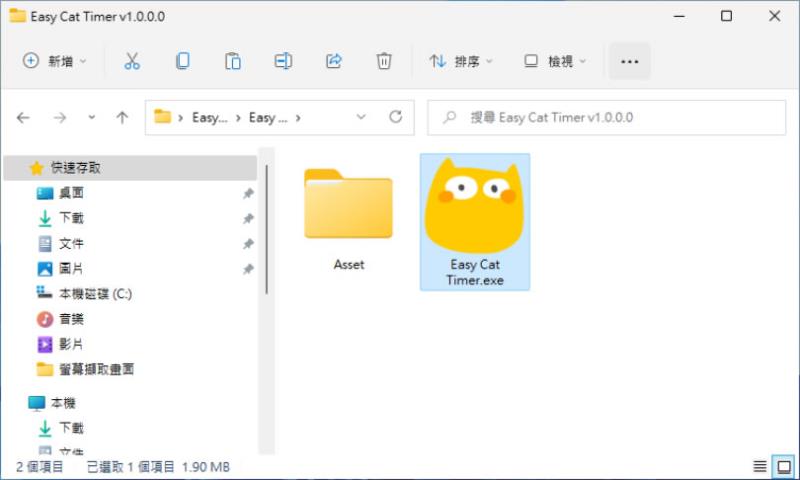Click the first 'Easy...' breadcrumb segment
The height and width of the screenshot is (480, 800).
pyautogui.click(x=210, y=118)
